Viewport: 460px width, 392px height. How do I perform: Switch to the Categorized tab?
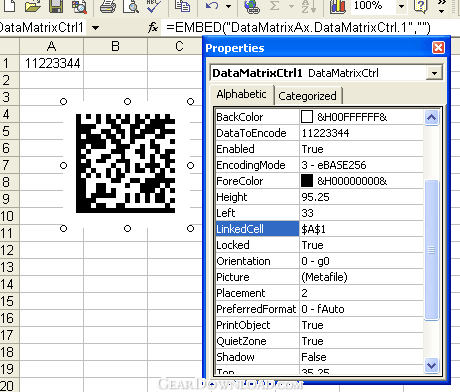[x=307, y=96]
